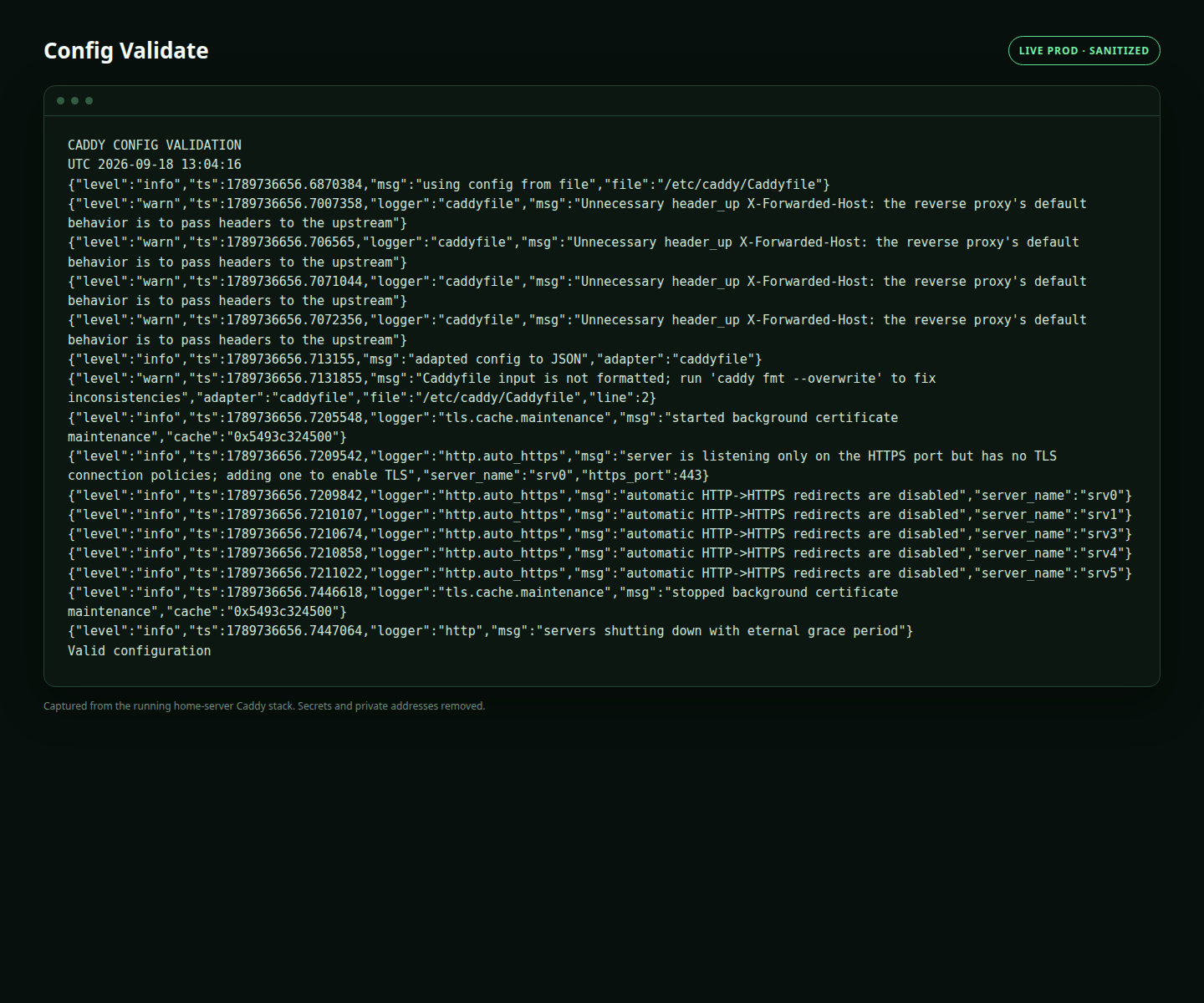Click the "Caddyfile input is not formatted" warning
Screen dimensions: 1204x1003
point(502,388)
